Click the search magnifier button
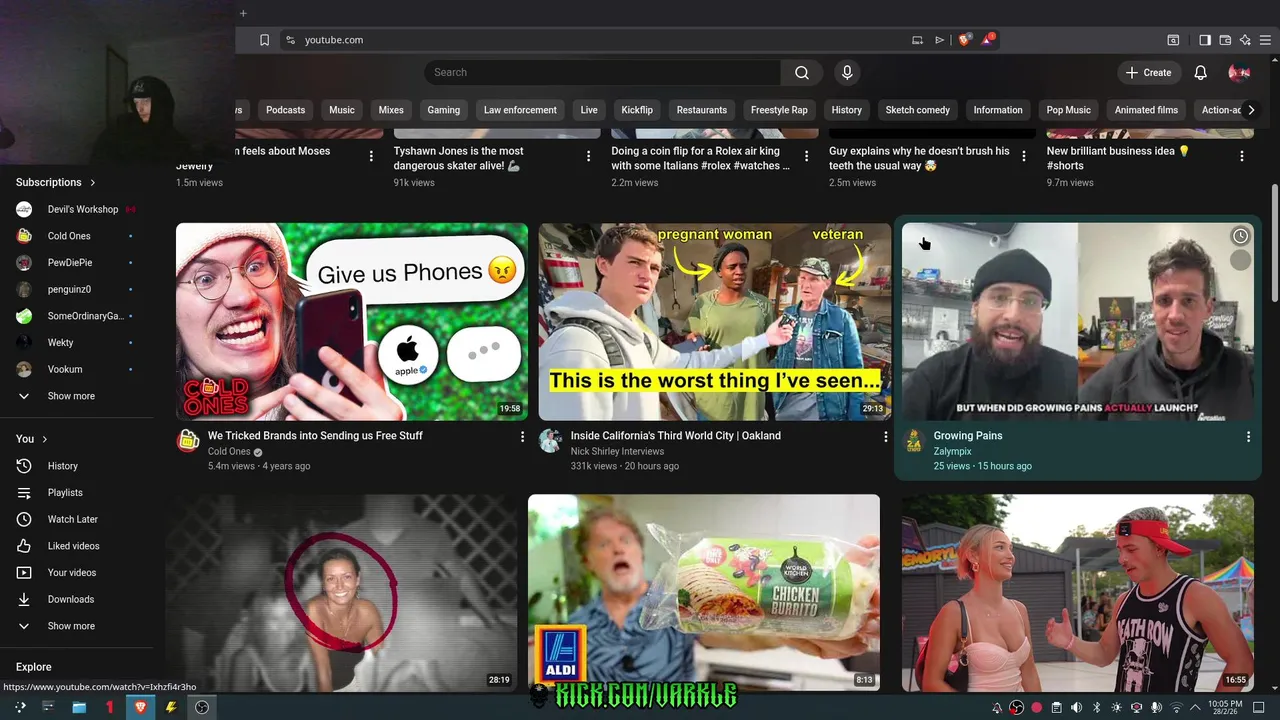 [801, 72]
